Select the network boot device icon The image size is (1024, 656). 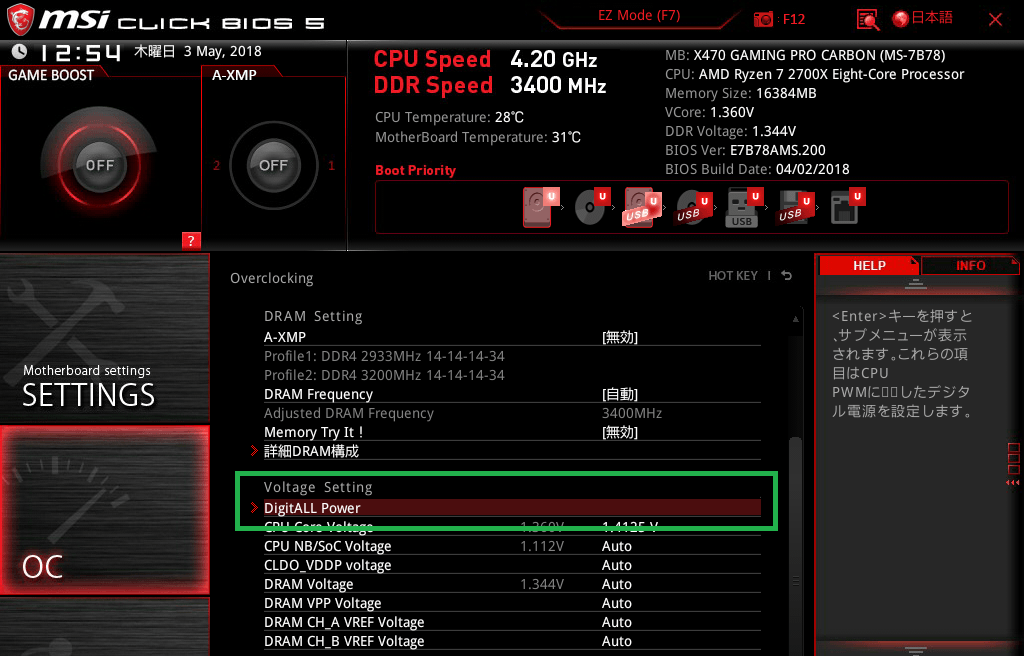(x=848, y=207)
